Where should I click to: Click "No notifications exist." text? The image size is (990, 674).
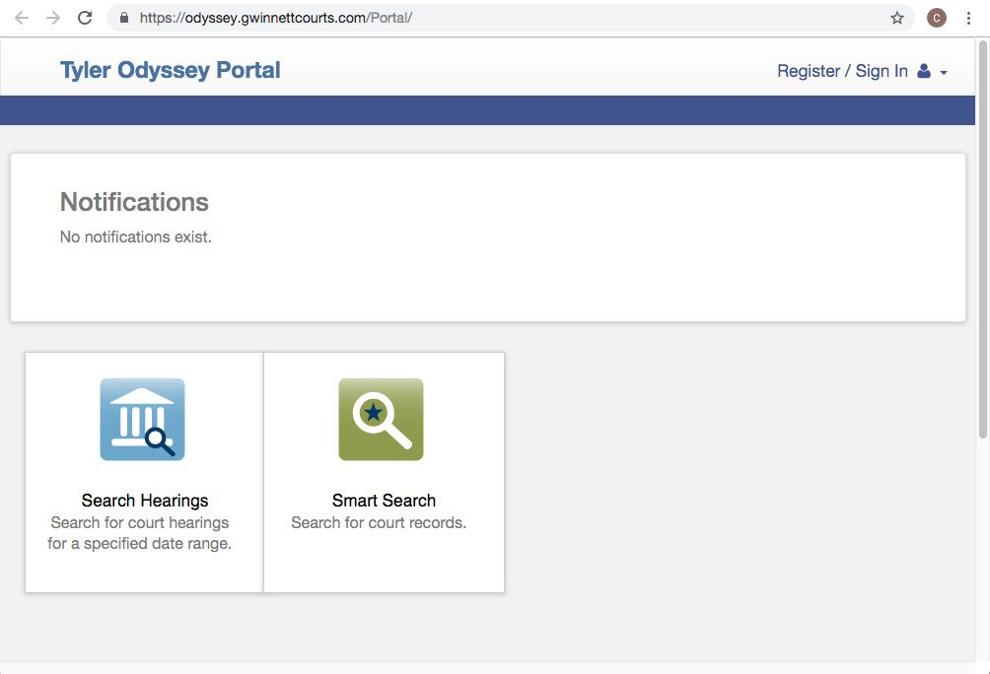pos(136,237)
